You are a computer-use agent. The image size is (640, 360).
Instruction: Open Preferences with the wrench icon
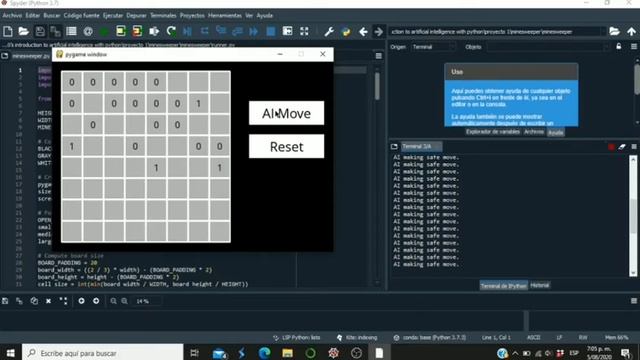pyautogui.click(x=329, y=31)
